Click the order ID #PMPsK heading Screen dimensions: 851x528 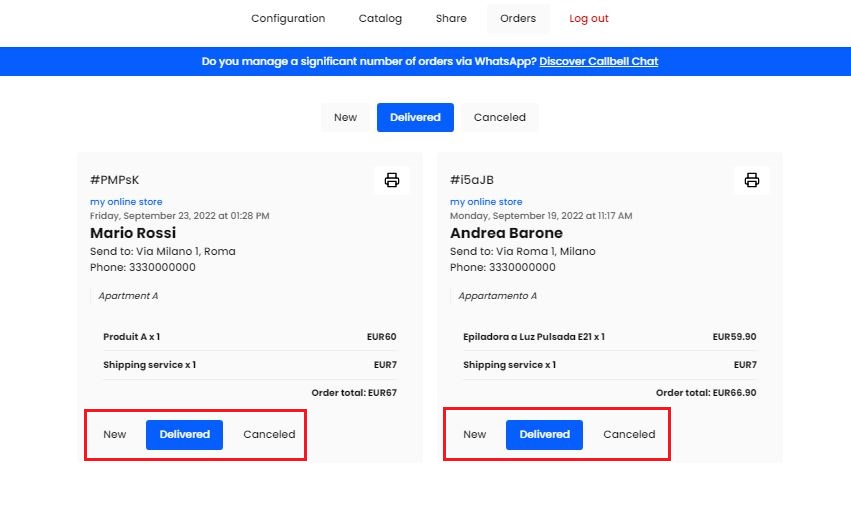pos(115,180)
